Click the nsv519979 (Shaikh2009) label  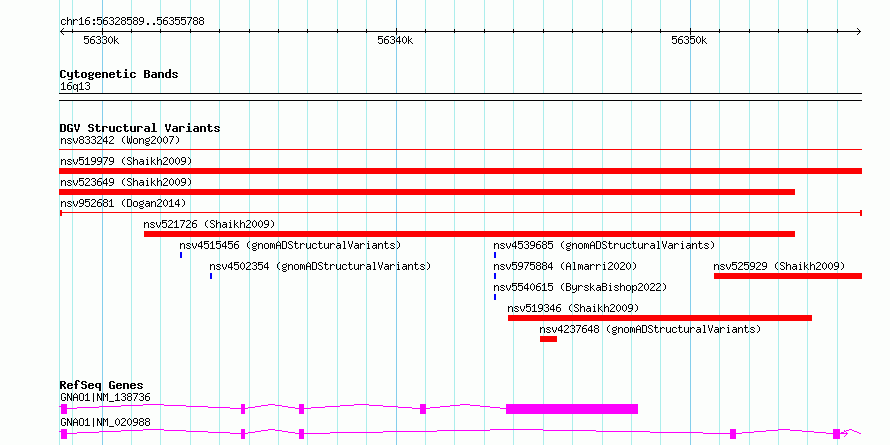pyautogui.click(x=126, y=161)
